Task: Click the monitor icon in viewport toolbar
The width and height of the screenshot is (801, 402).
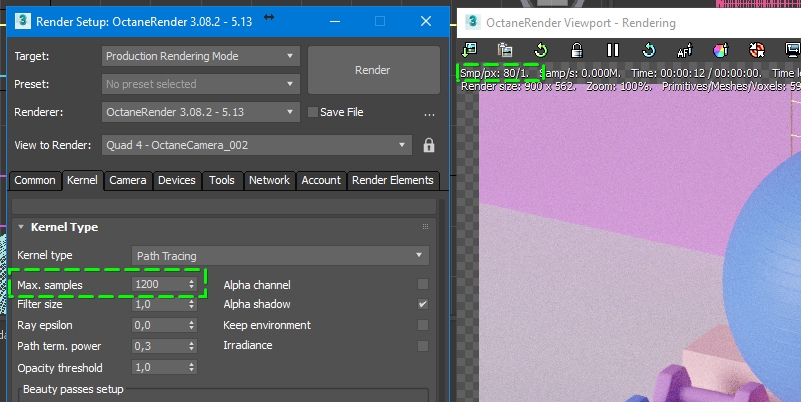Action: (792, 50)
